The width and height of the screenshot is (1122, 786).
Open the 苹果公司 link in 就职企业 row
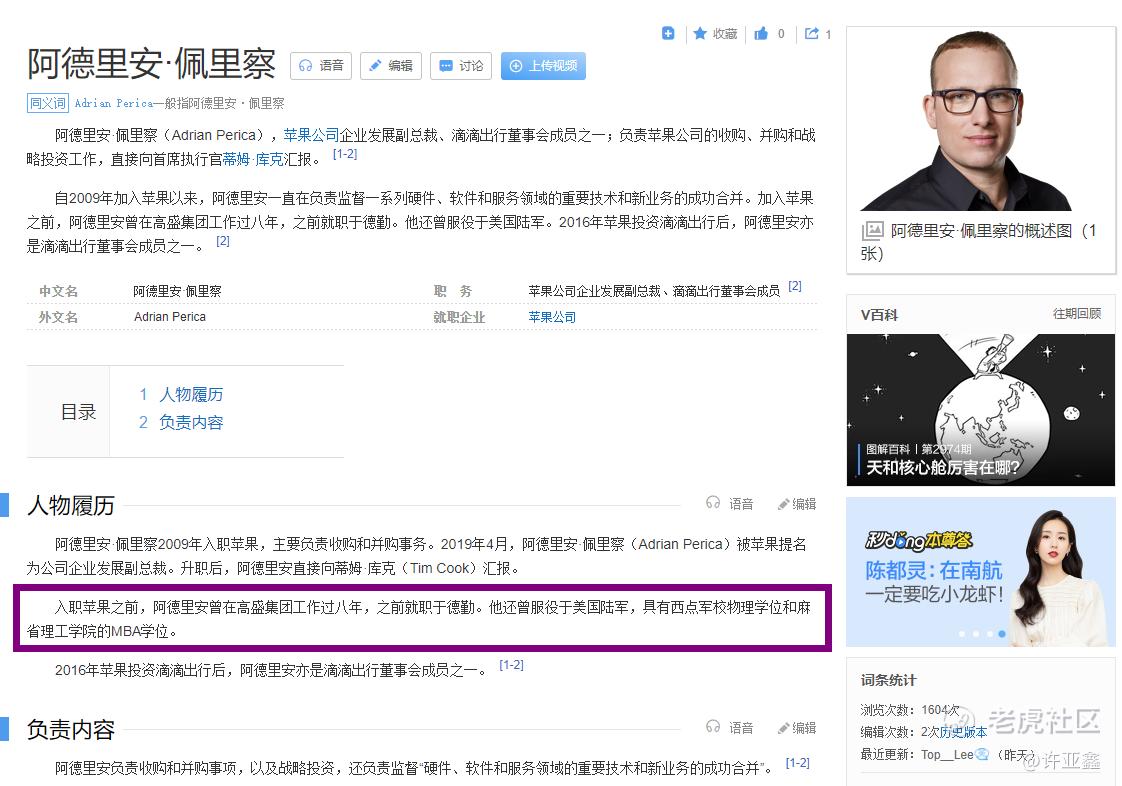pyautogui.click(x=552, y=317)
